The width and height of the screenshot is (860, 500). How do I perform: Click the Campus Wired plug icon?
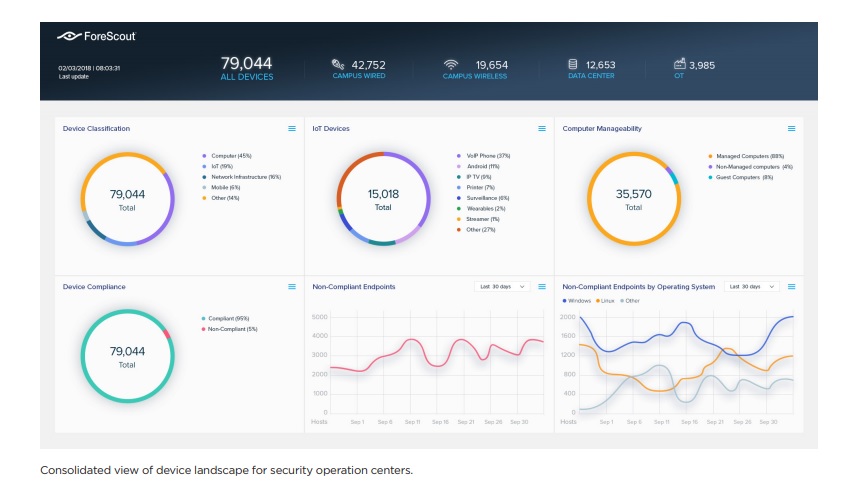338,65
